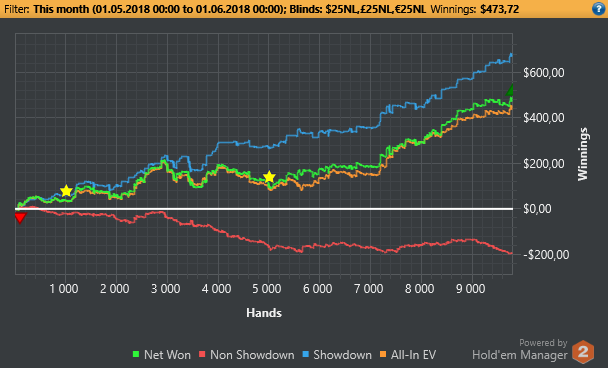Click the $400,00 axis label

click(544, 118)
